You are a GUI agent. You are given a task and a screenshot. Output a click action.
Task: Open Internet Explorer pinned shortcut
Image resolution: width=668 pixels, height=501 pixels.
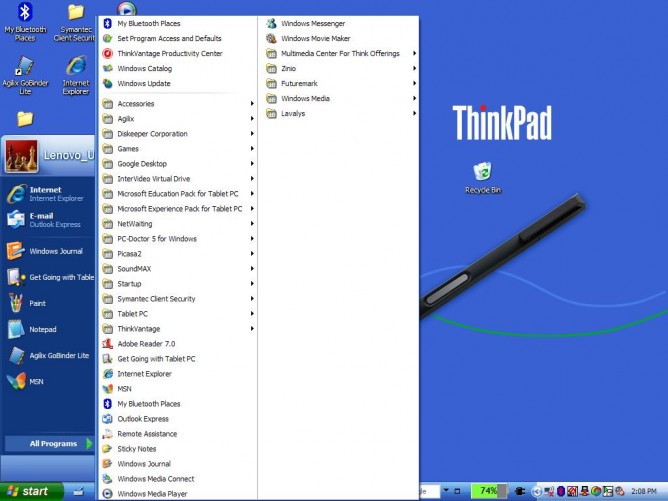(x=45, y=193)
